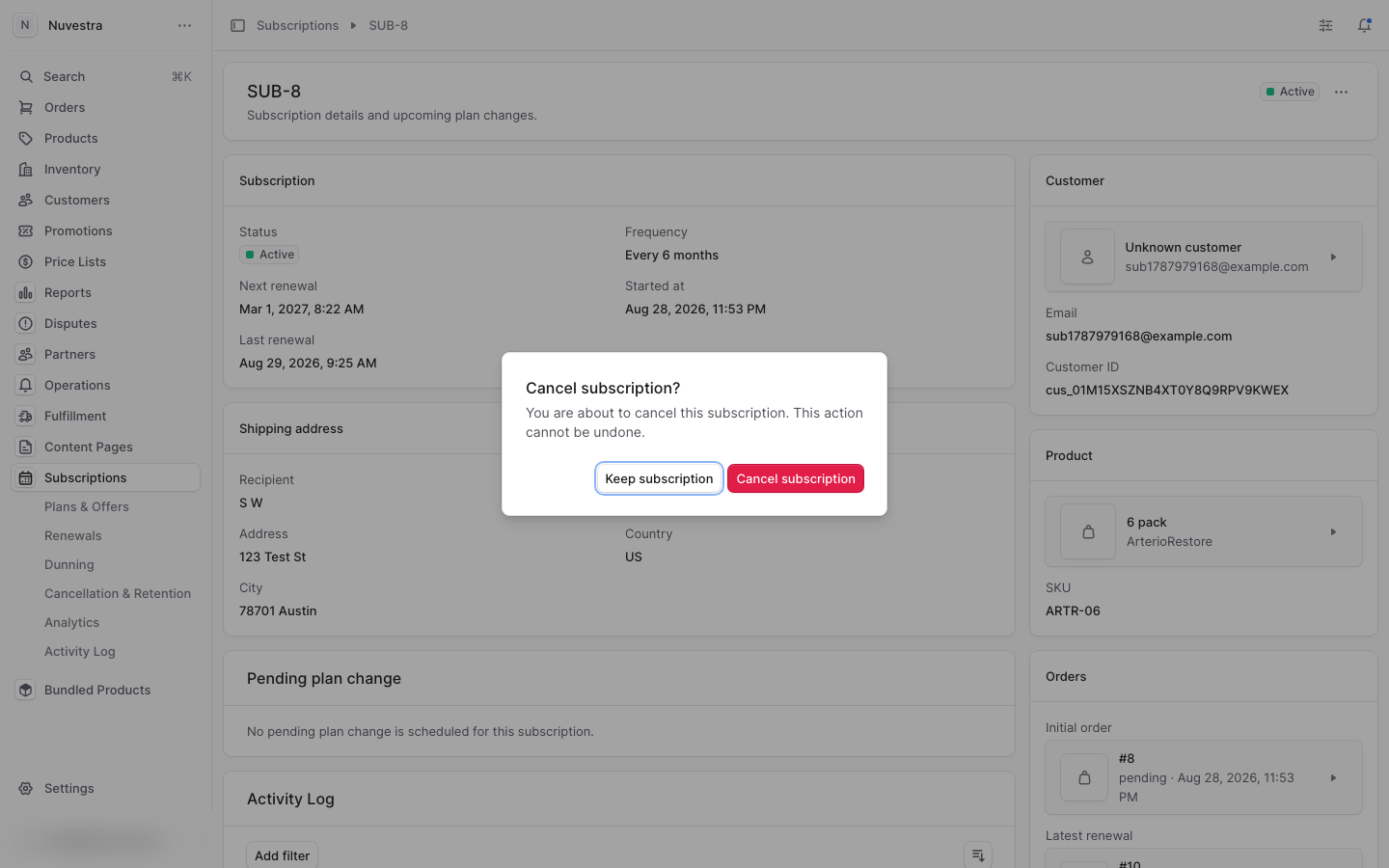
Task: Click city value 78701 Austin
Action: point(278,610)
